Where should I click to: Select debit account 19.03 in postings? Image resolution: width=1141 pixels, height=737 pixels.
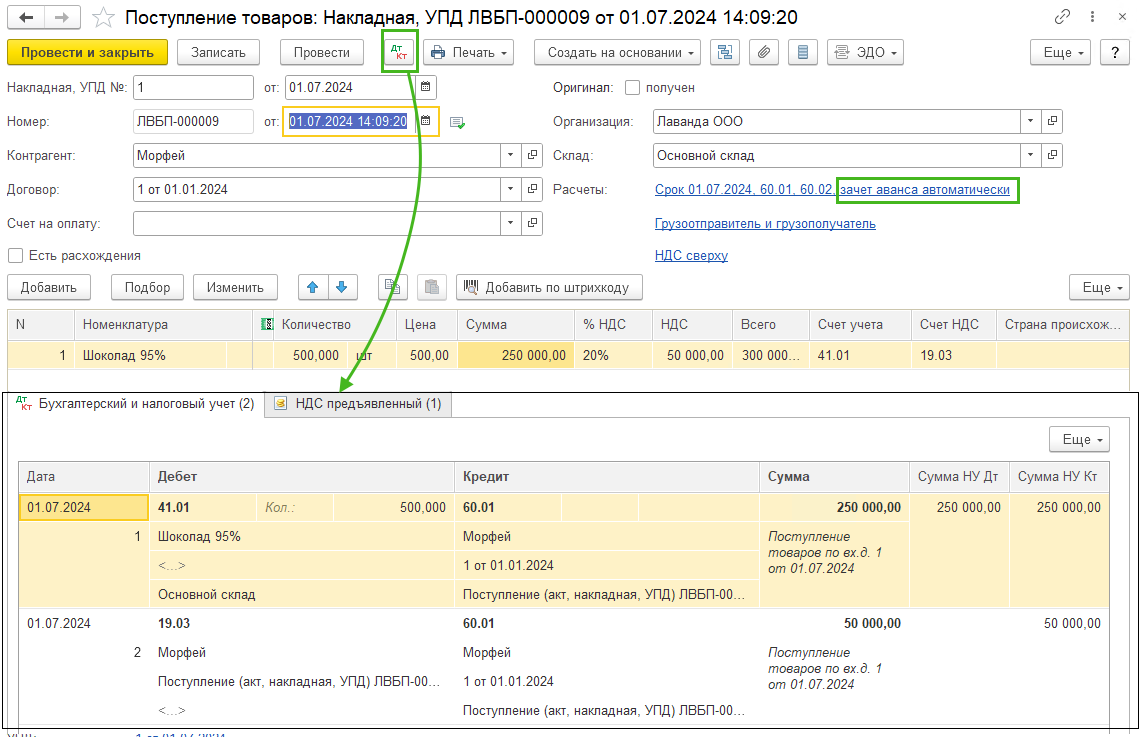[x=174, y=624]
